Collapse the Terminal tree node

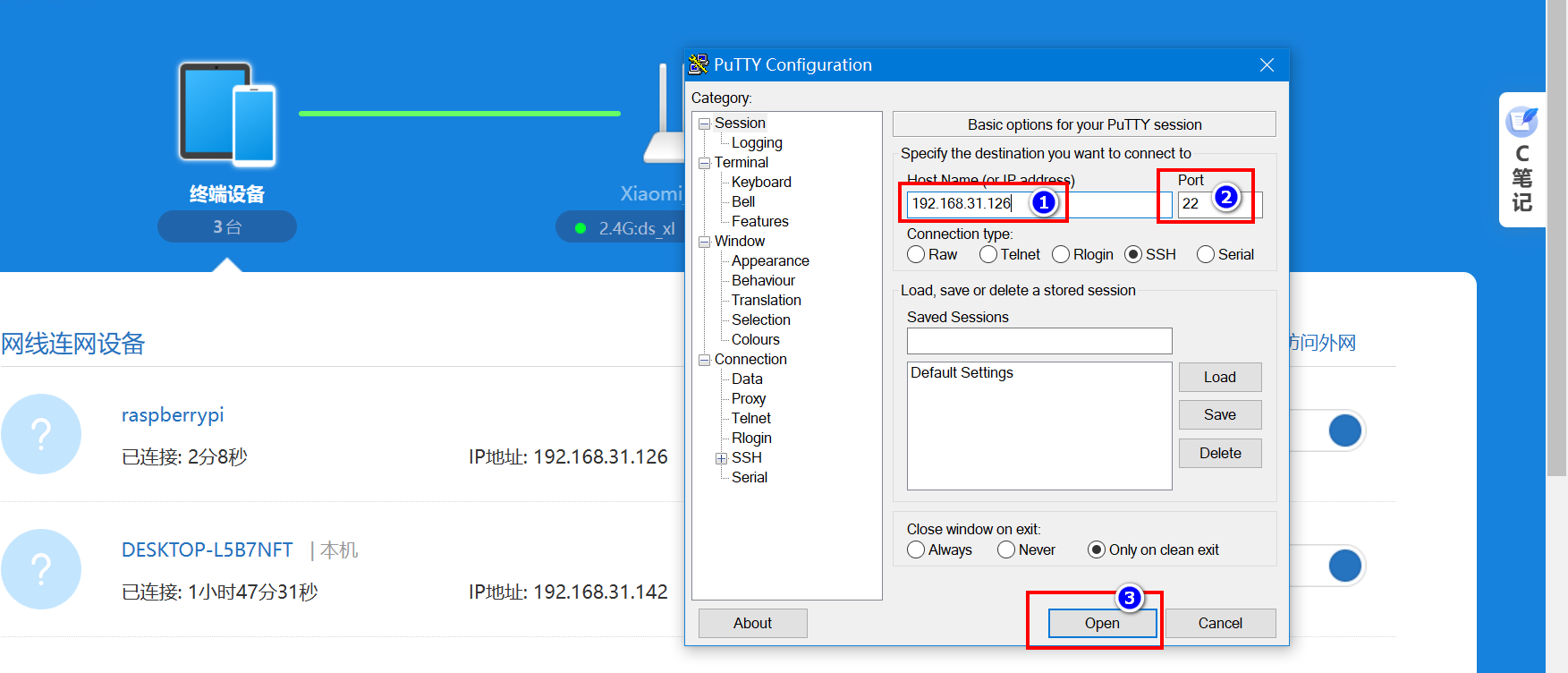[x=705, y=163]
